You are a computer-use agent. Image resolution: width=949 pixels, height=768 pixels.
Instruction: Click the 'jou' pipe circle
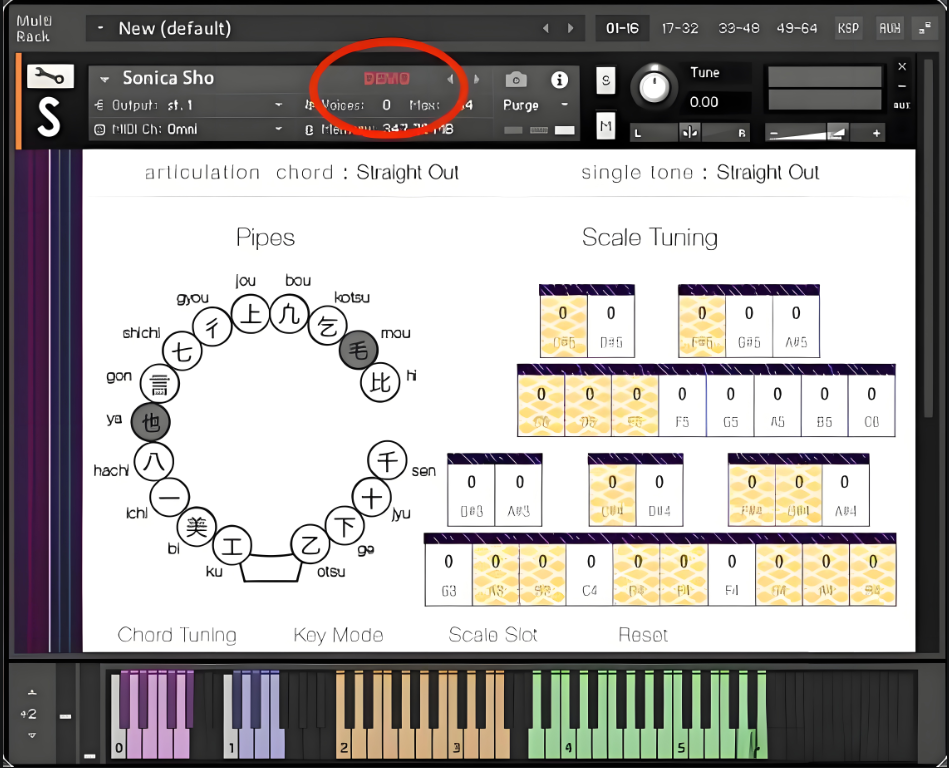click(x=251, y=315)
